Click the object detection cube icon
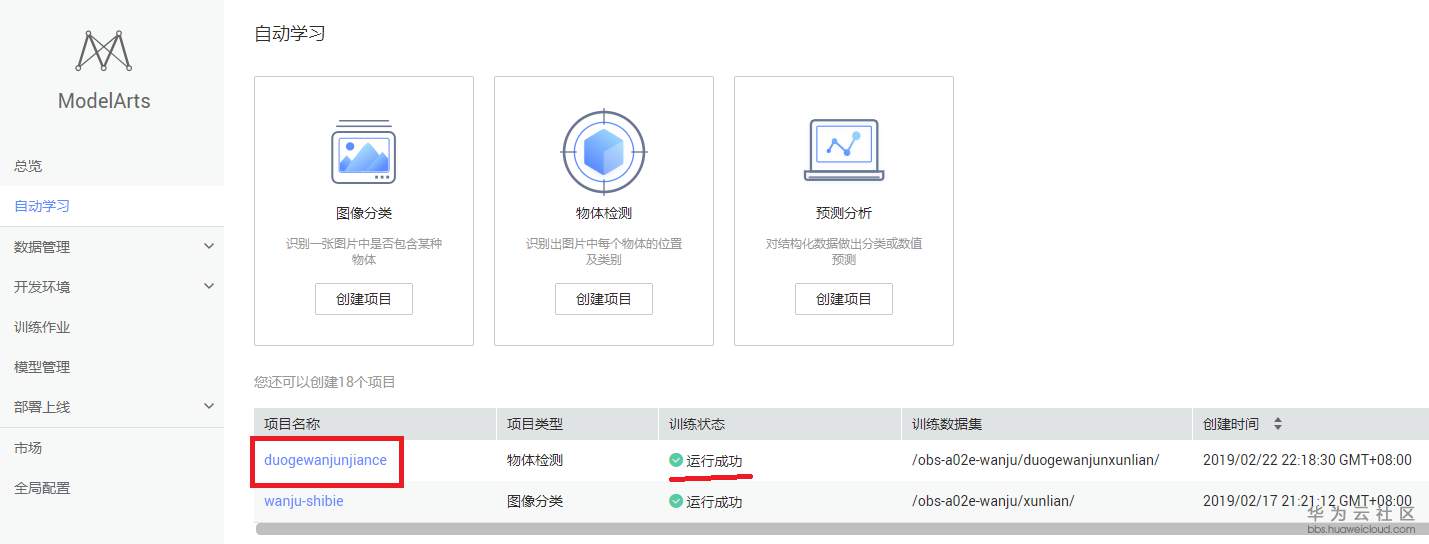Screen dimensions: 1429x544 pyautogui.click(x=603, y=152)
